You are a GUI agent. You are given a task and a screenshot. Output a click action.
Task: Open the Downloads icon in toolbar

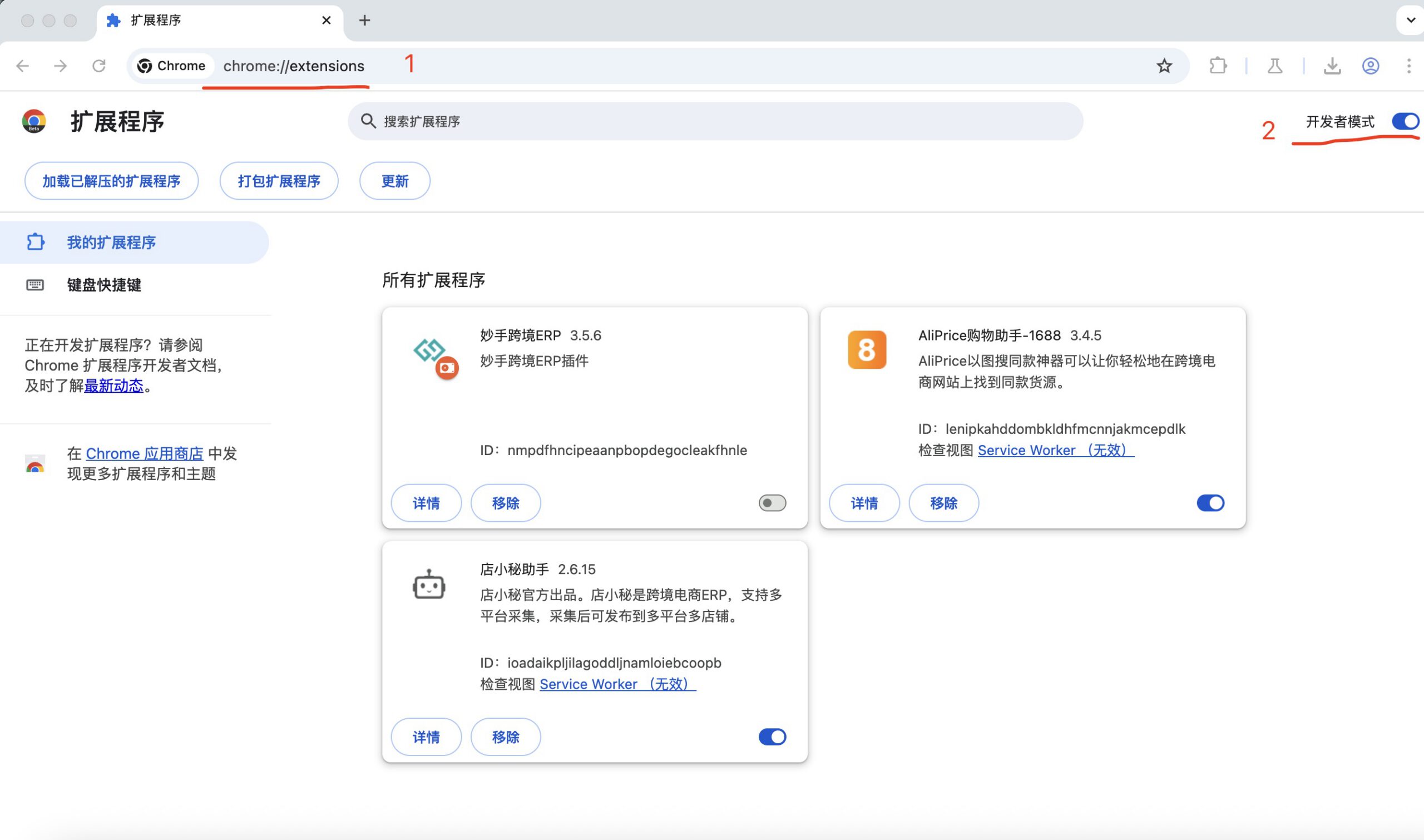1332,66
